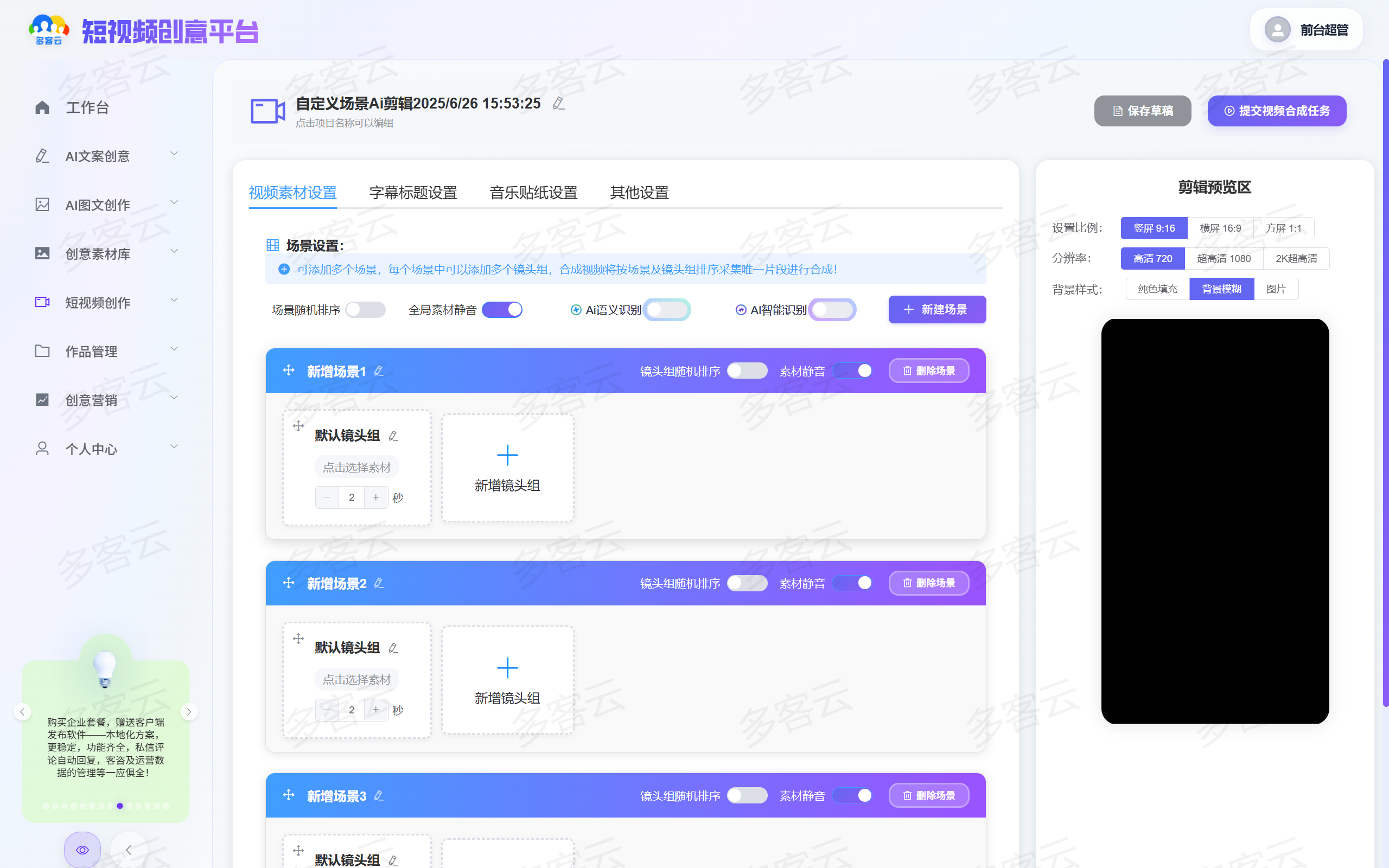Switch to the 字幕标题设置 tab
The width and height of the screenshot is (1389, 868).
413,193
